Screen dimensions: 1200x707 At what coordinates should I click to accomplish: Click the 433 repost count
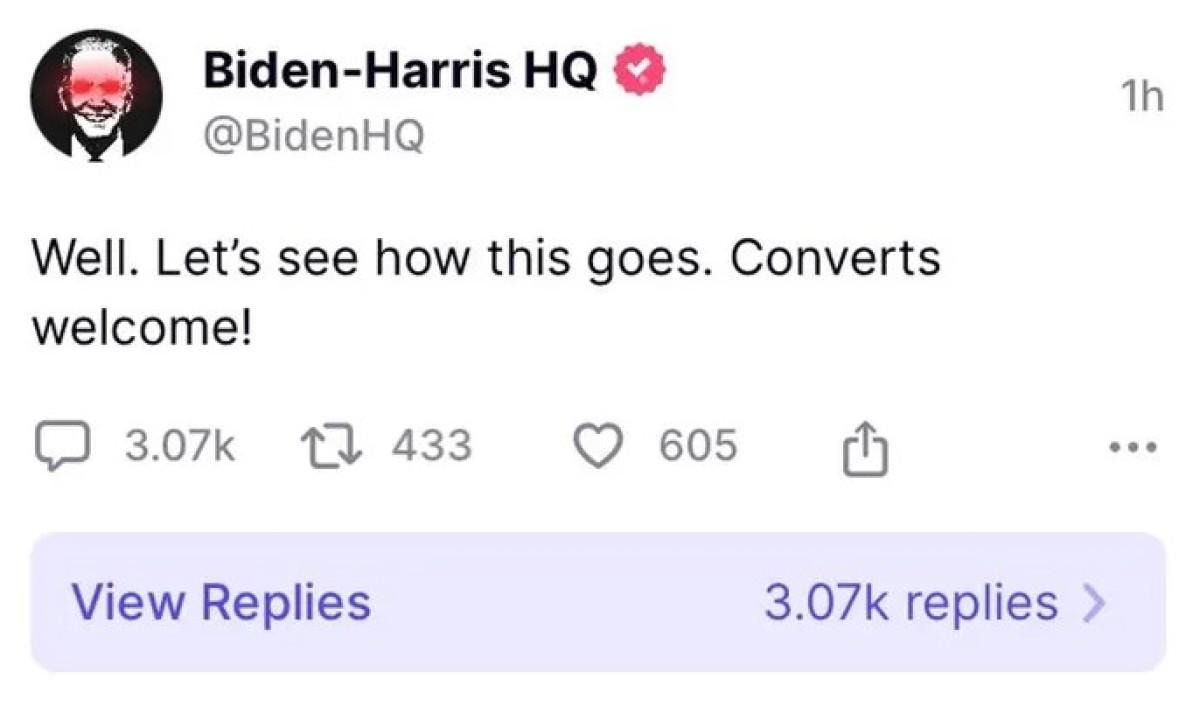(431, 445)
